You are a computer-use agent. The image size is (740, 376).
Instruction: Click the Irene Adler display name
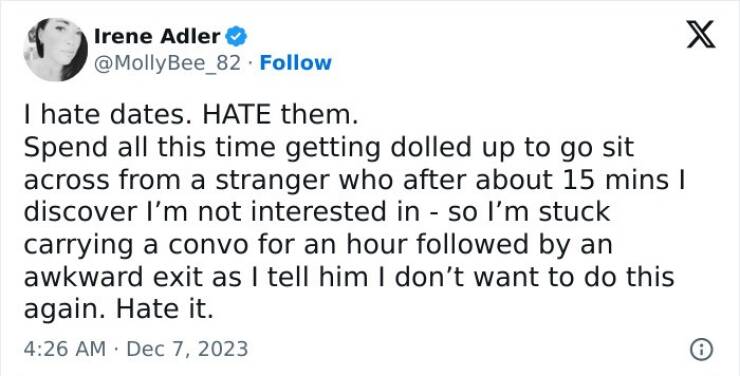click(157, 36)
